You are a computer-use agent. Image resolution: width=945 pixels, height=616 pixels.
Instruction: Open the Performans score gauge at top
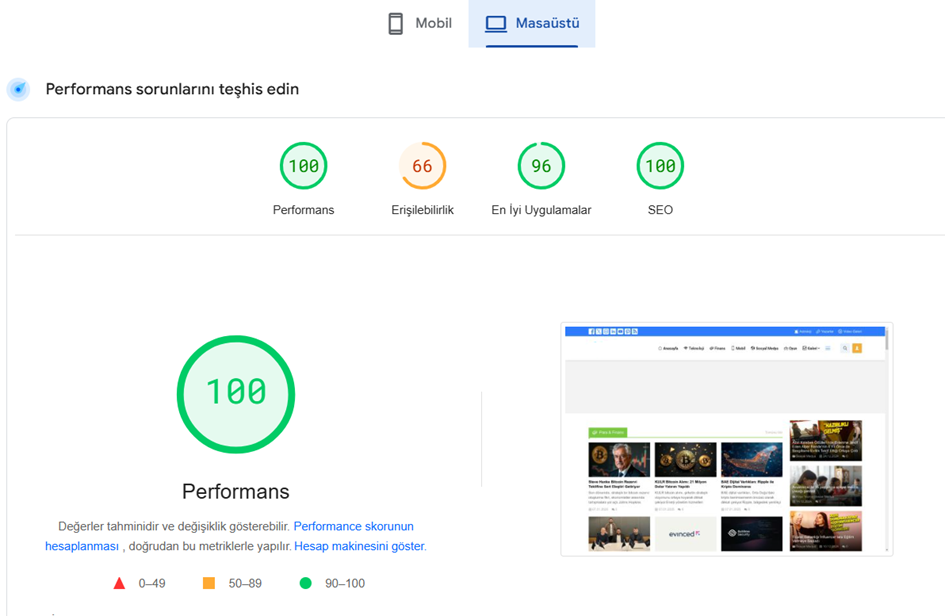(x=303, y=166)
